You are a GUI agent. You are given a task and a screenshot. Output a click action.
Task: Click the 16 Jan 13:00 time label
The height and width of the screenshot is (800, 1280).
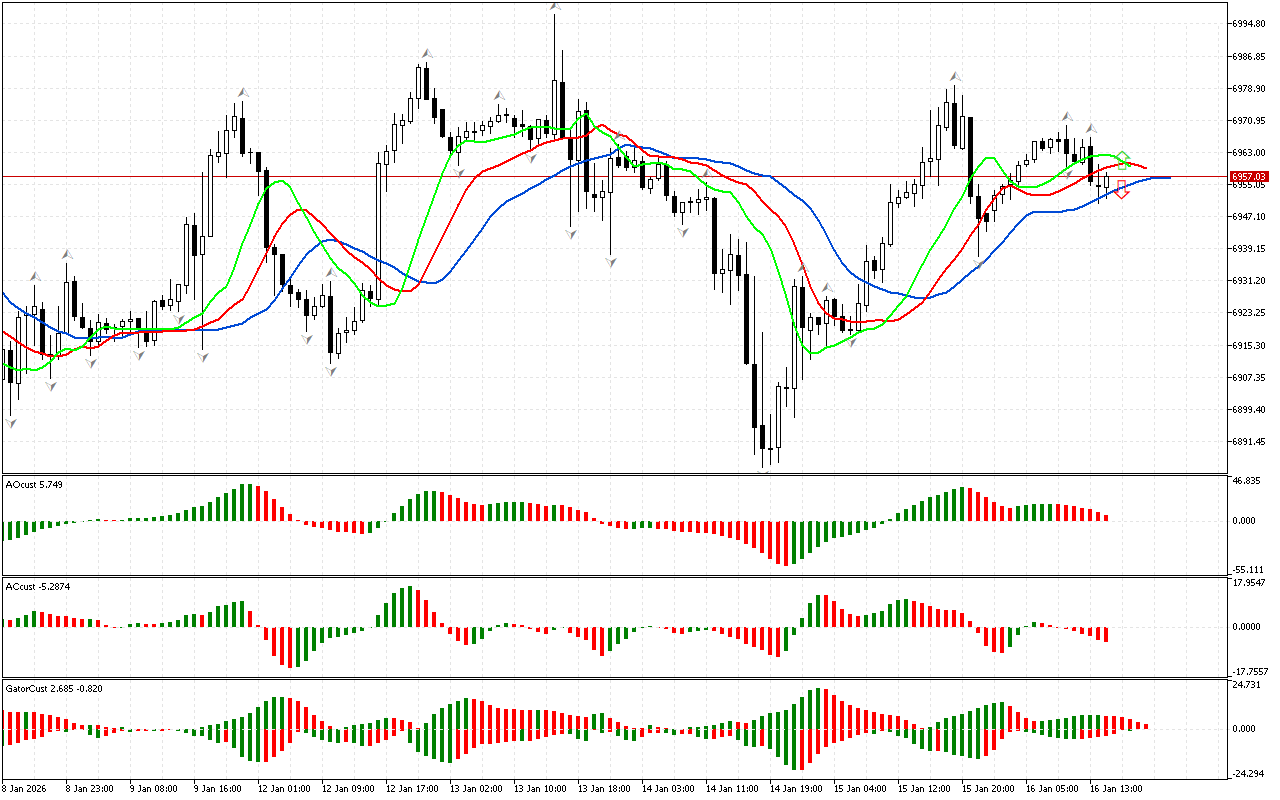pyautogui.click(x=1117, y=789)
